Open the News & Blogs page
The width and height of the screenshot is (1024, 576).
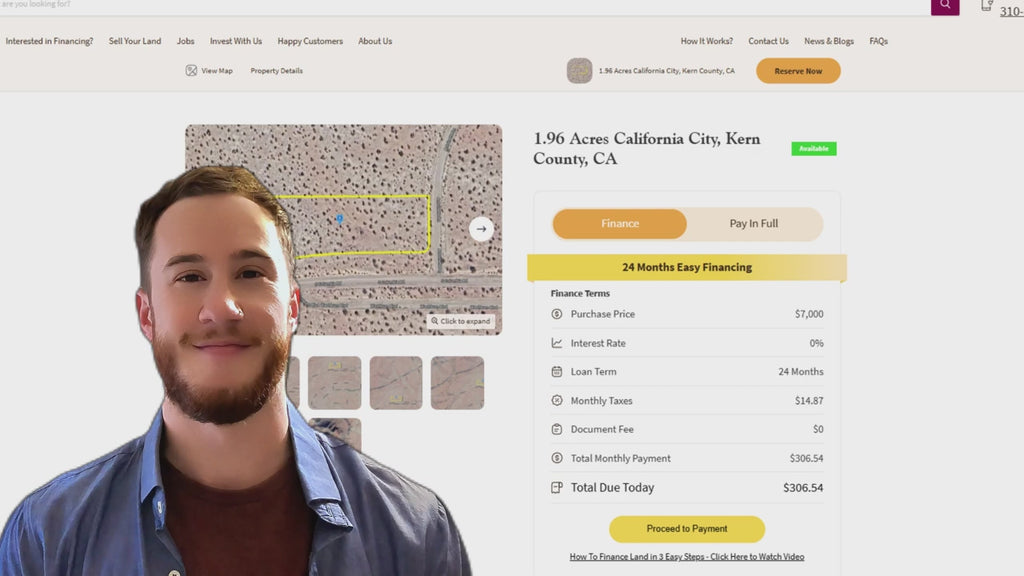point(829,42)
